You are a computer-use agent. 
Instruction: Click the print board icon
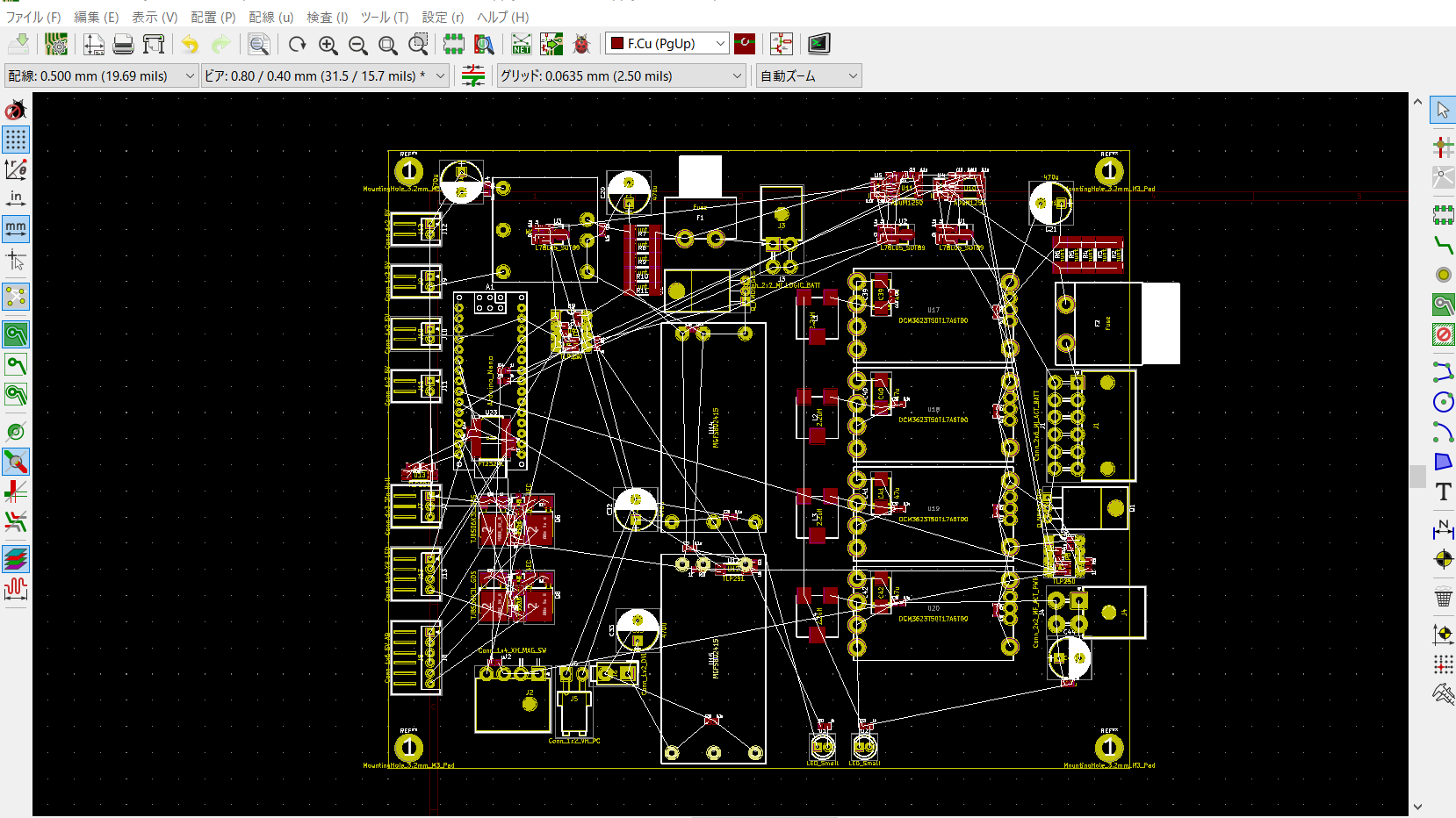pyautogui.click(x=124, y=44)
